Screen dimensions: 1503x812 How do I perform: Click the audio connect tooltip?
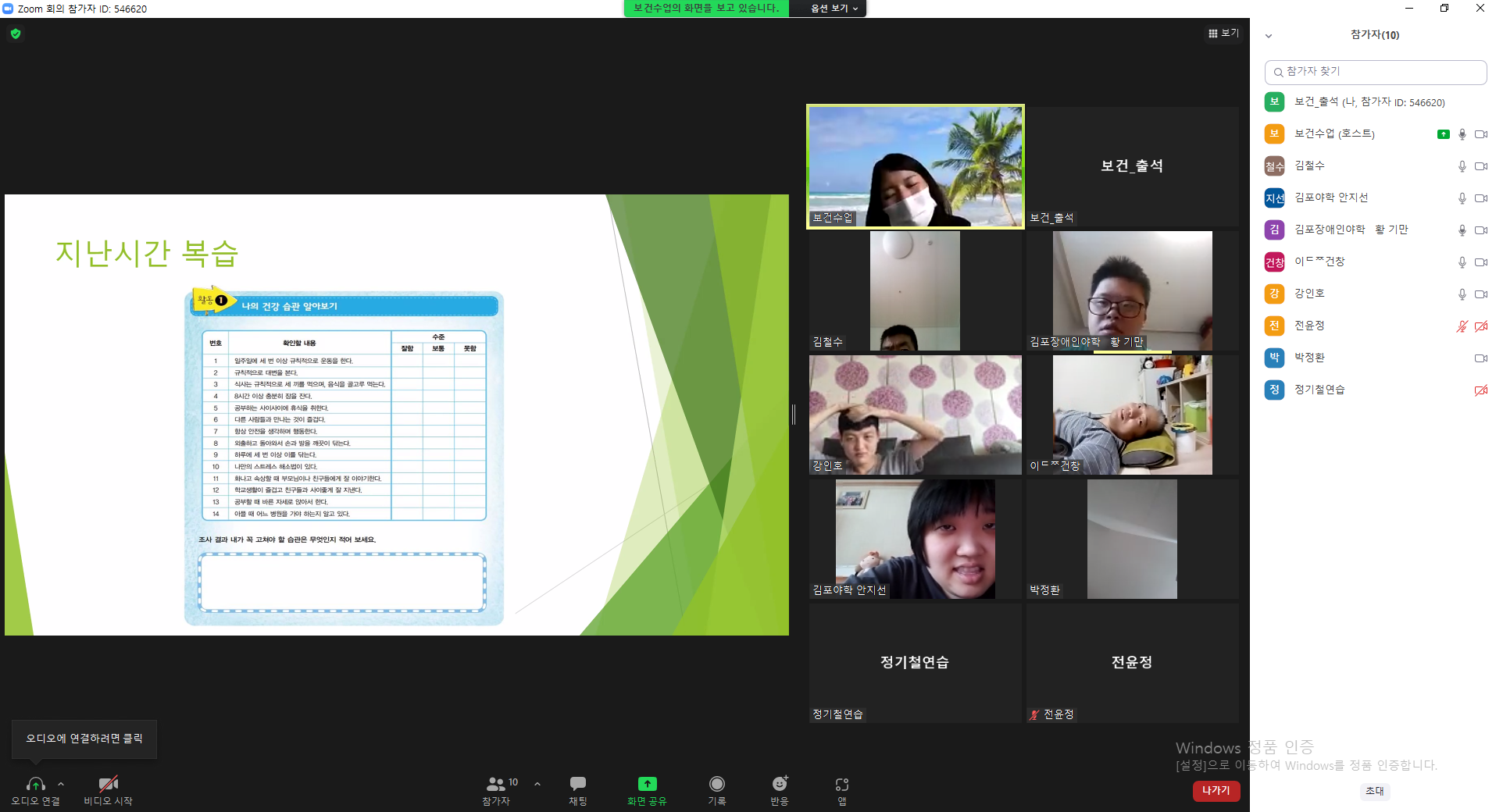click(84, 739)
